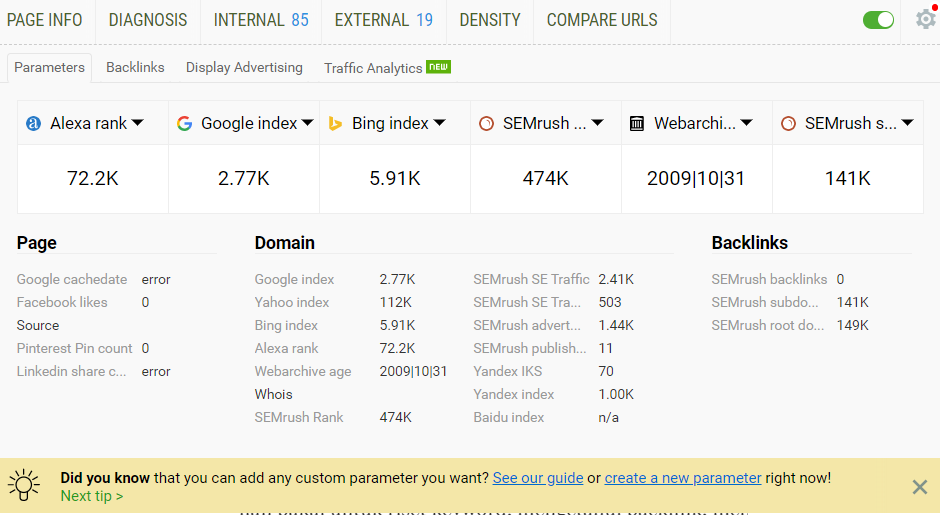Click the SEMrush SE Traffic label

click(x=531, y=279)
